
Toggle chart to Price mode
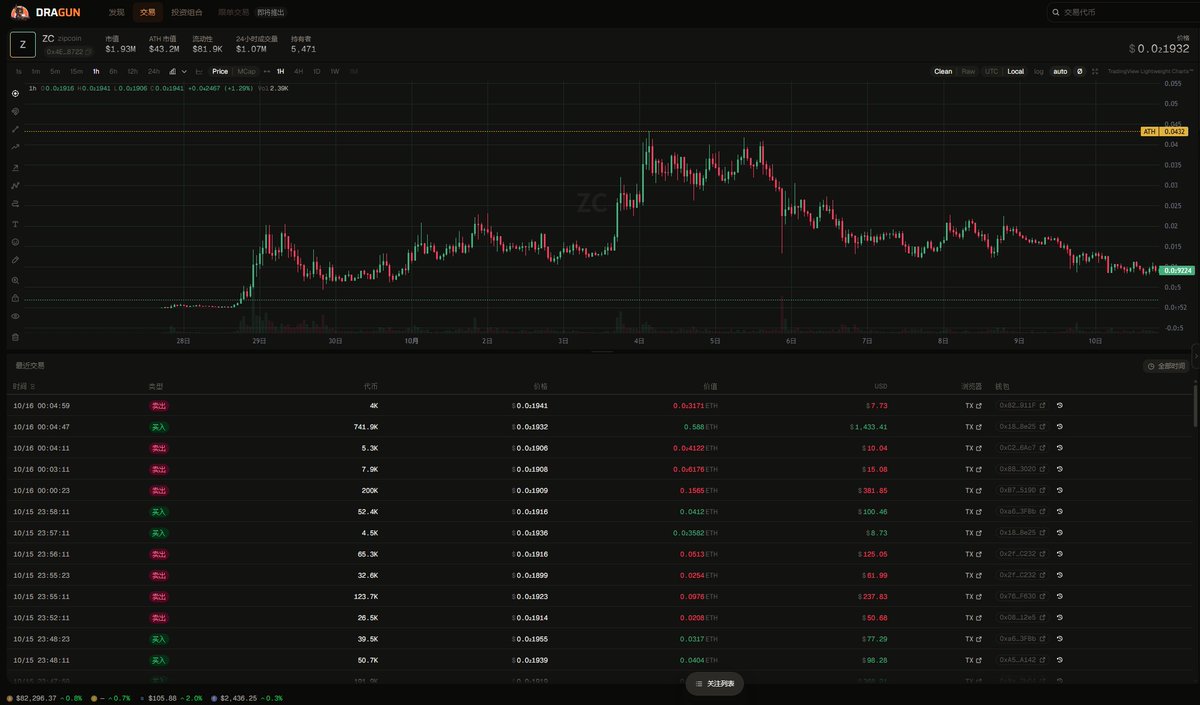click(x=220, y=72)
